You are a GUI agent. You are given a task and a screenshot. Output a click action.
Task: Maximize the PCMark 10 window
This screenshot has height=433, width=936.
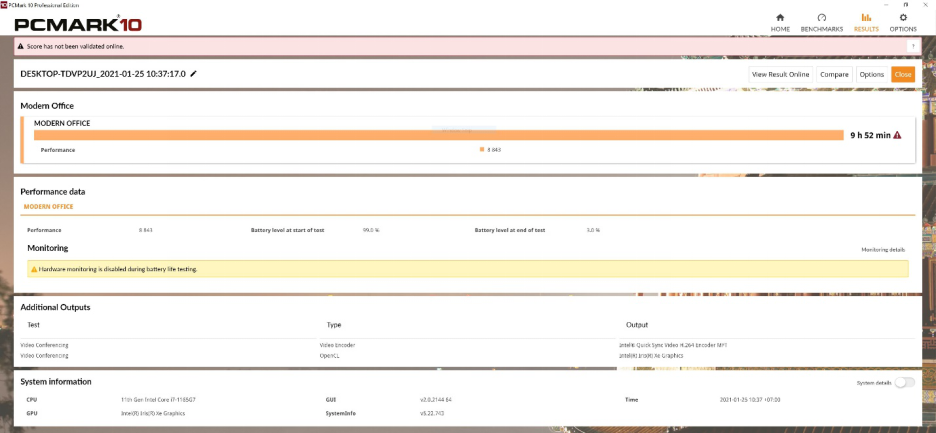pyautogui.click(x=906, y=4)
